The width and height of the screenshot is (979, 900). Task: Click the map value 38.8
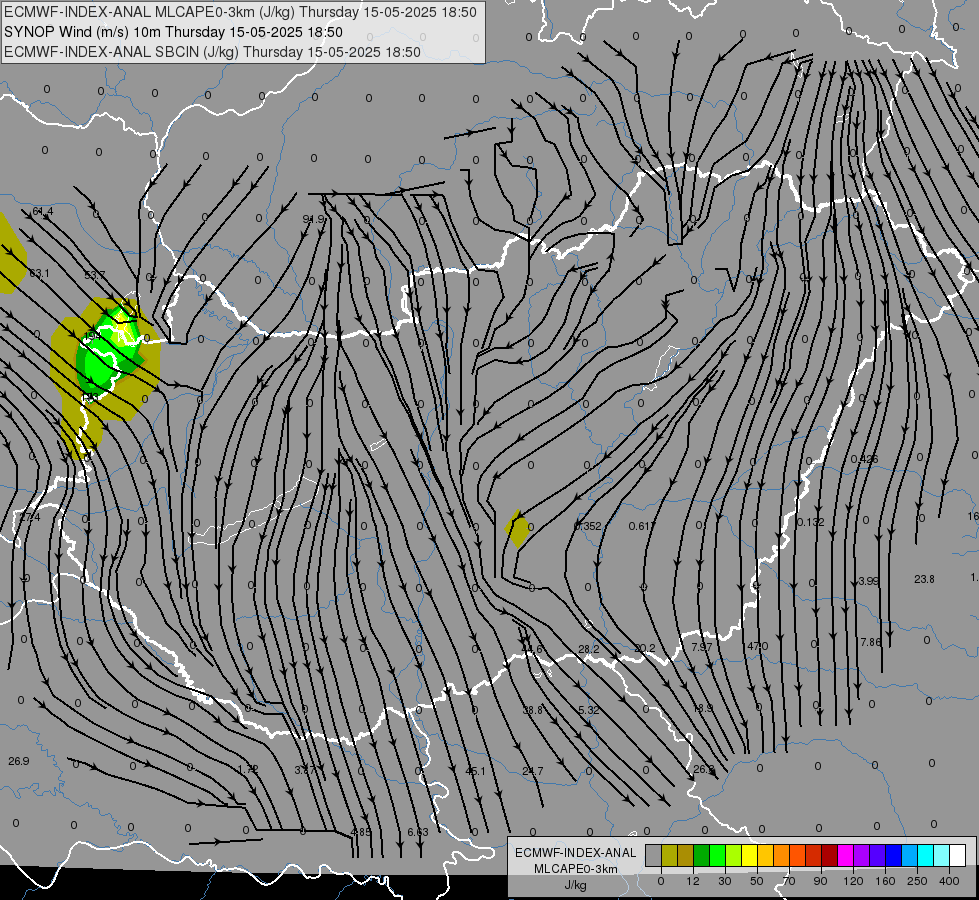(x=533, y=710)
